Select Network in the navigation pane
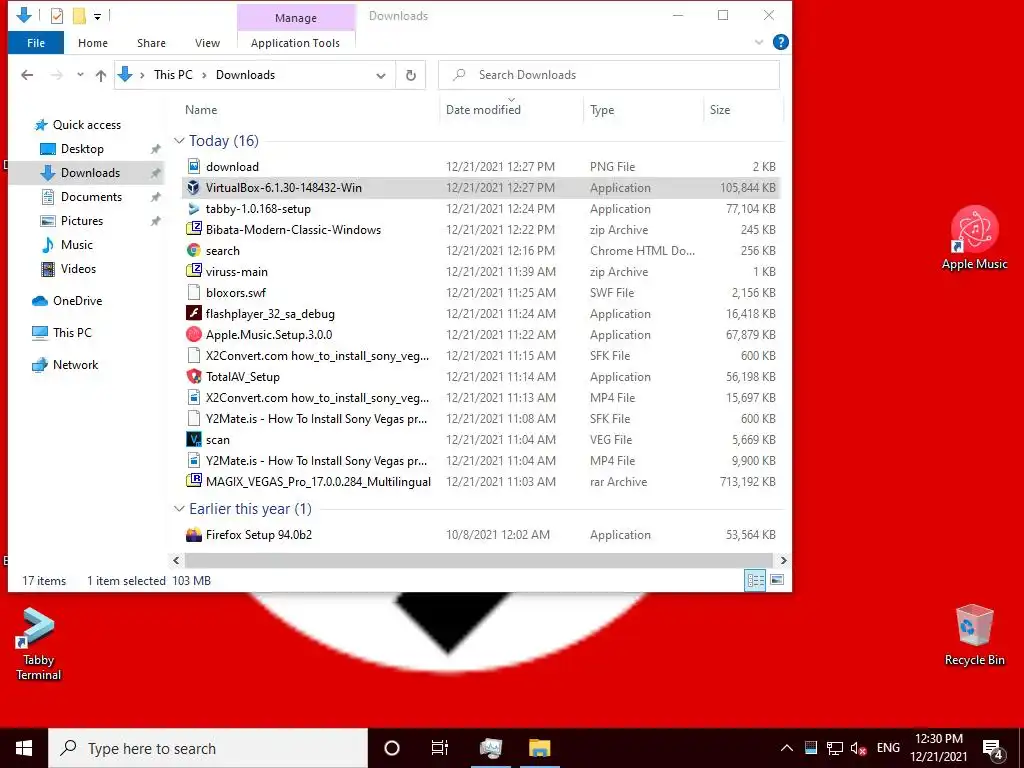The width and height of the screenshot is (1024, 768). pos(75,365)
